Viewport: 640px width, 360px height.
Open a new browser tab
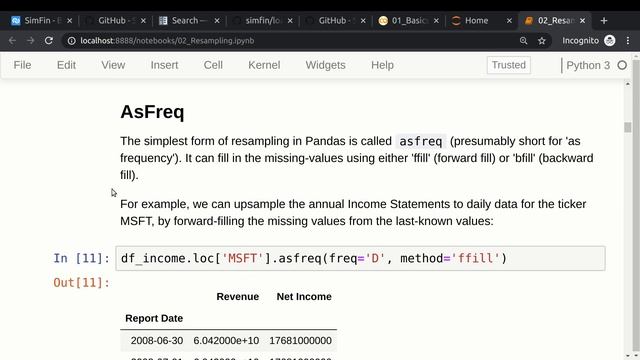pos(604,20)
